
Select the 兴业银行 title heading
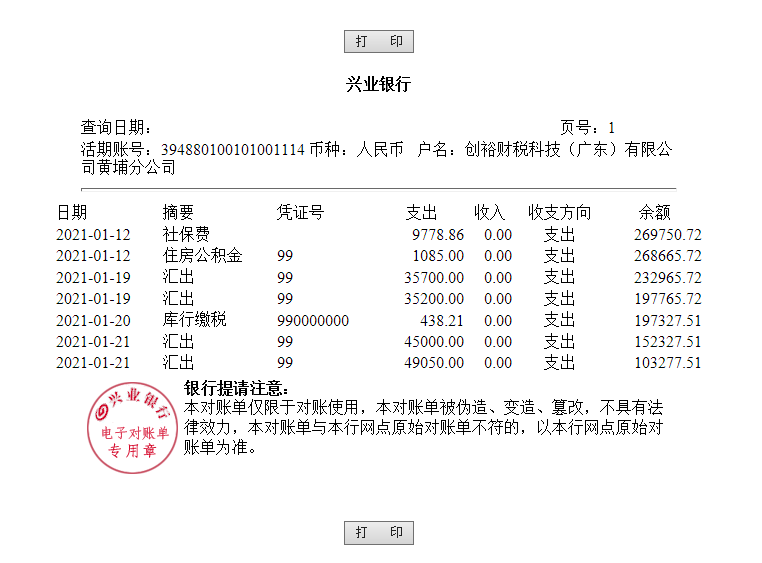pos(379,84)
